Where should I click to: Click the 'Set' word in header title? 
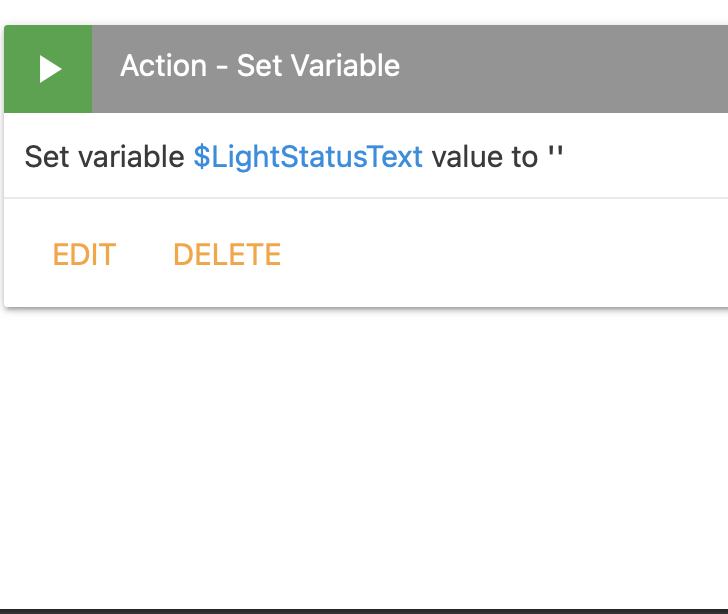[x=258, y=66]
